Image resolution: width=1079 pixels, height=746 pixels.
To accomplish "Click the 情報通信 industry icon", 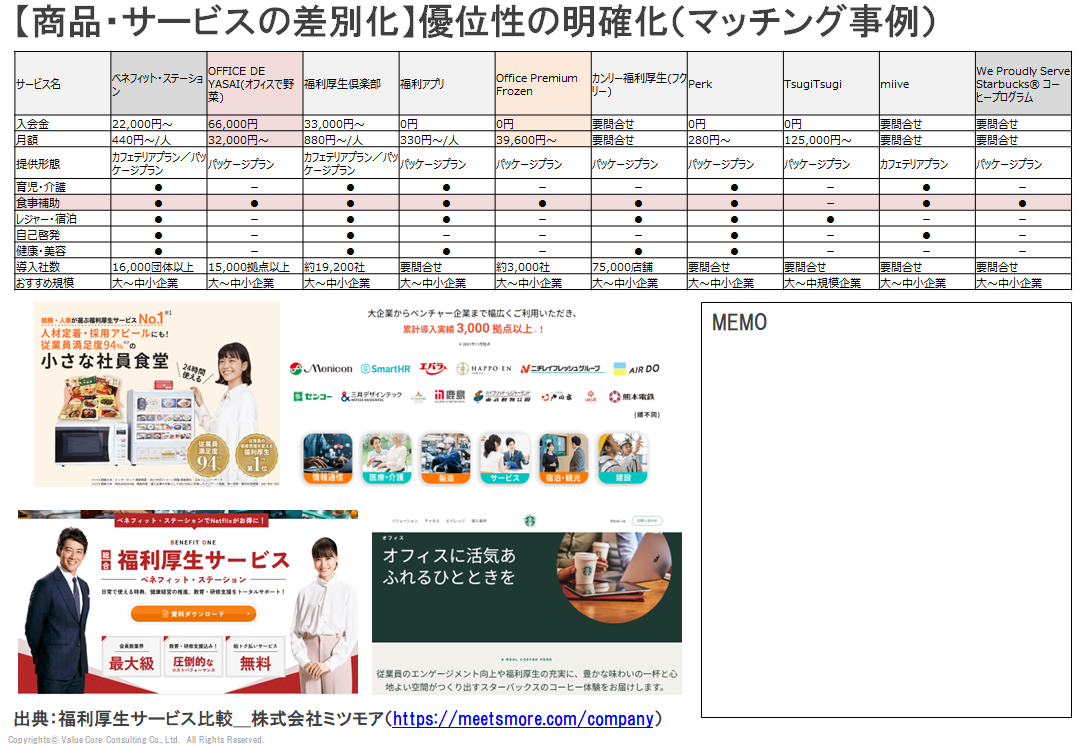I will 327,458.
